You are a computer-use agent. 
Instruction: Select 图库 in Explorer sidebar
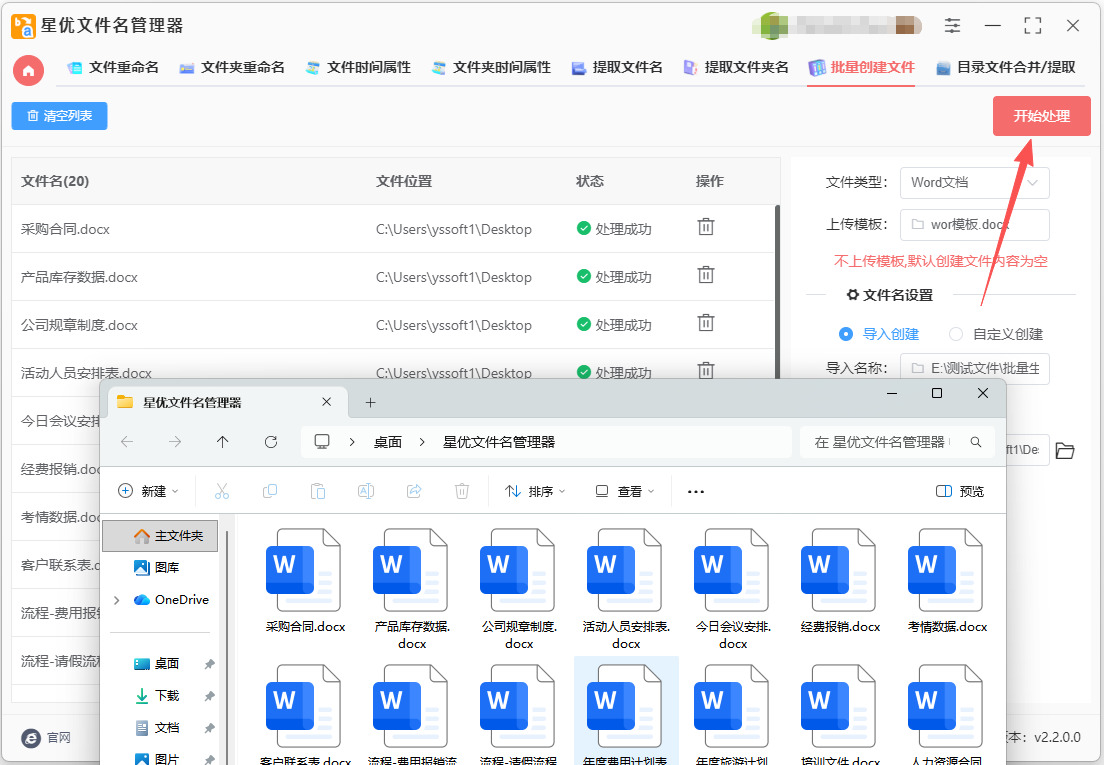tap(156, 567)
